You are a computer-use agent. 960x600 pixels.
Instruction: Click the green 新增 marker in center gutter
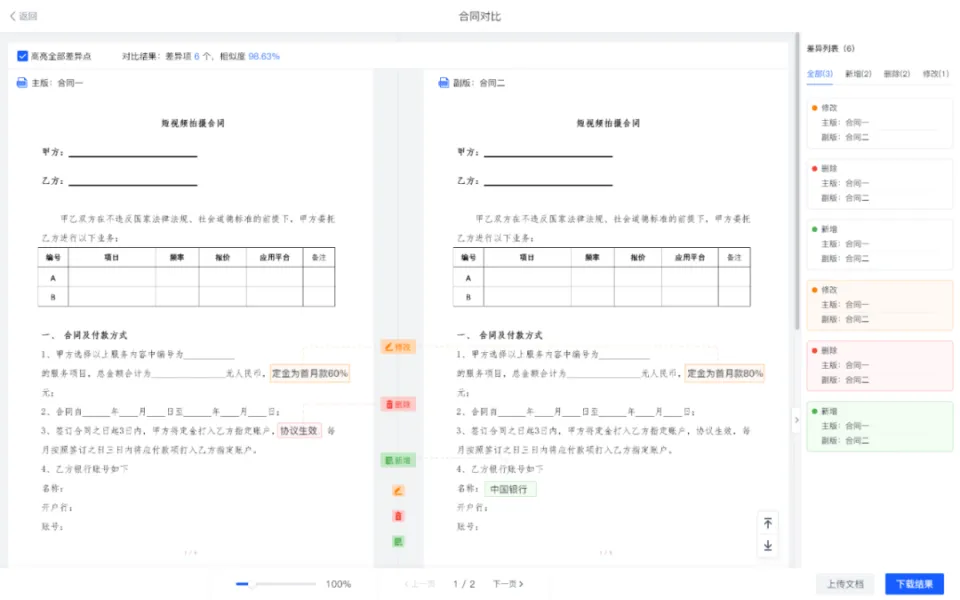(397, 461)
